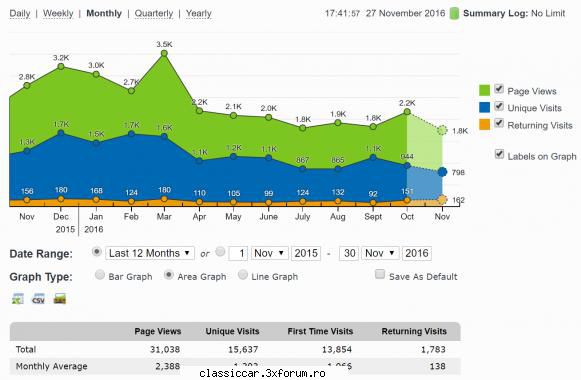Open the Yearly stats link
581x380 pixels.
(199, 13)
